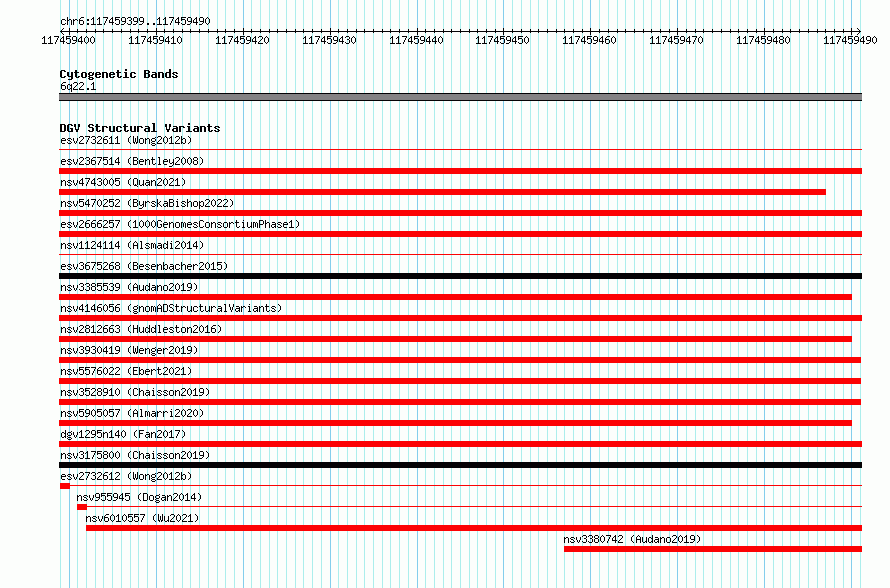Click nsv5470252 (ByrskaBishop2022) label
This screenshot has width=890, height=588.
point(147,203)
